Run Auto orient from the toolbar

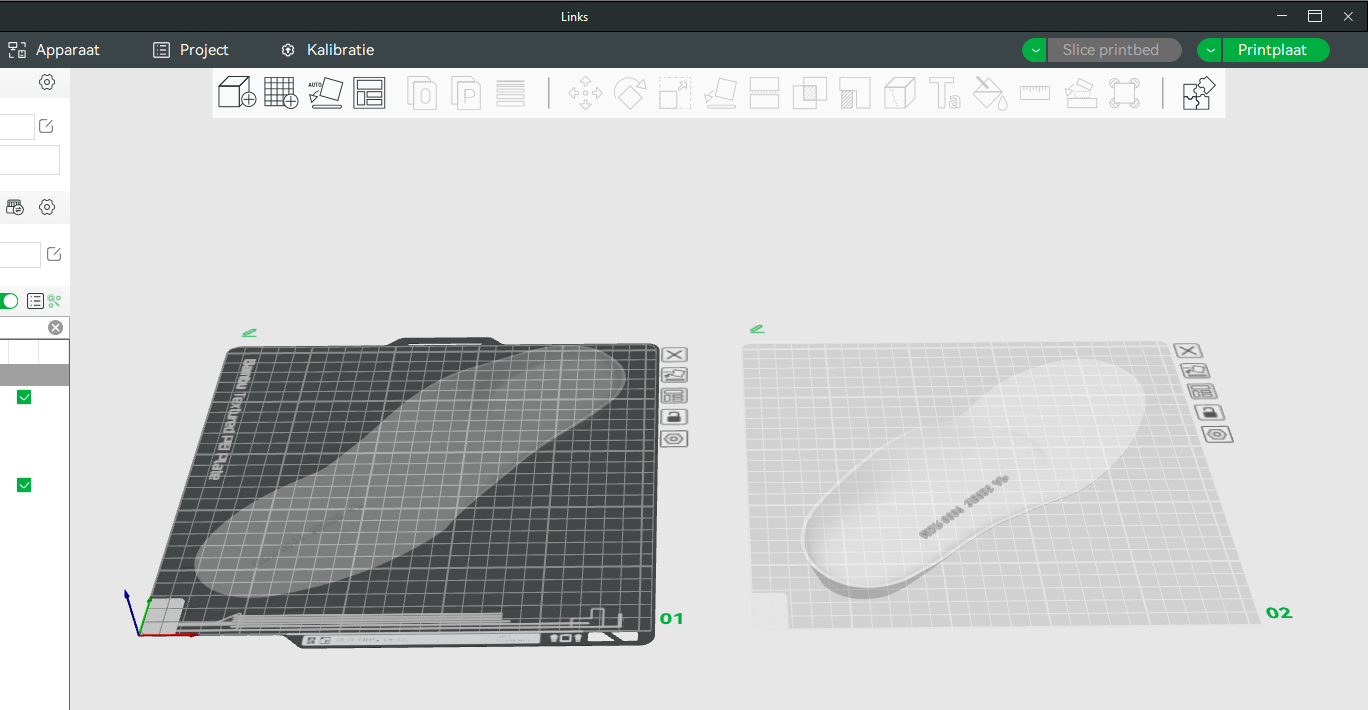click(x=325, y=92)
